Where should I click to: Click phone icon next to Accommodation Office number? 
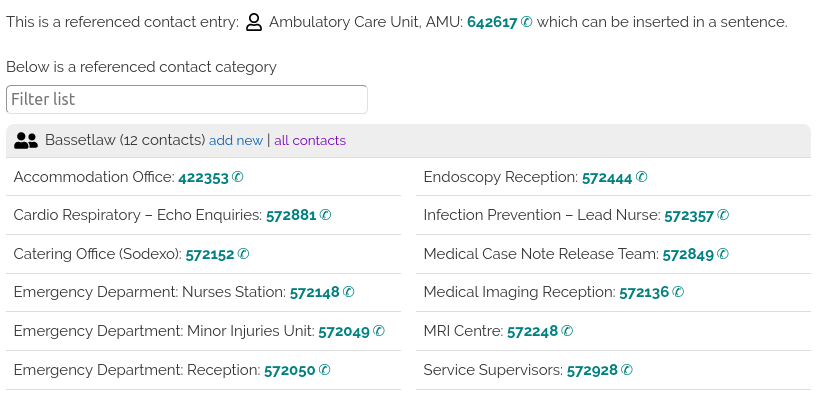coord(237,177)
